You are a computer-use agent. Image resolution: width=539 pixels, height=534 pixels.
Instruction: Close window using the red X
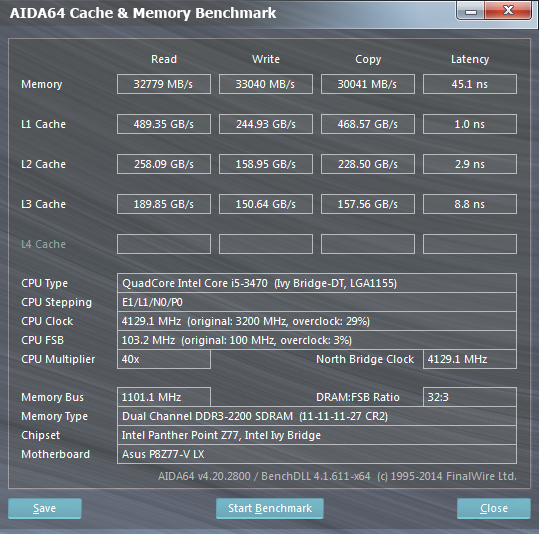pos(508,11)
